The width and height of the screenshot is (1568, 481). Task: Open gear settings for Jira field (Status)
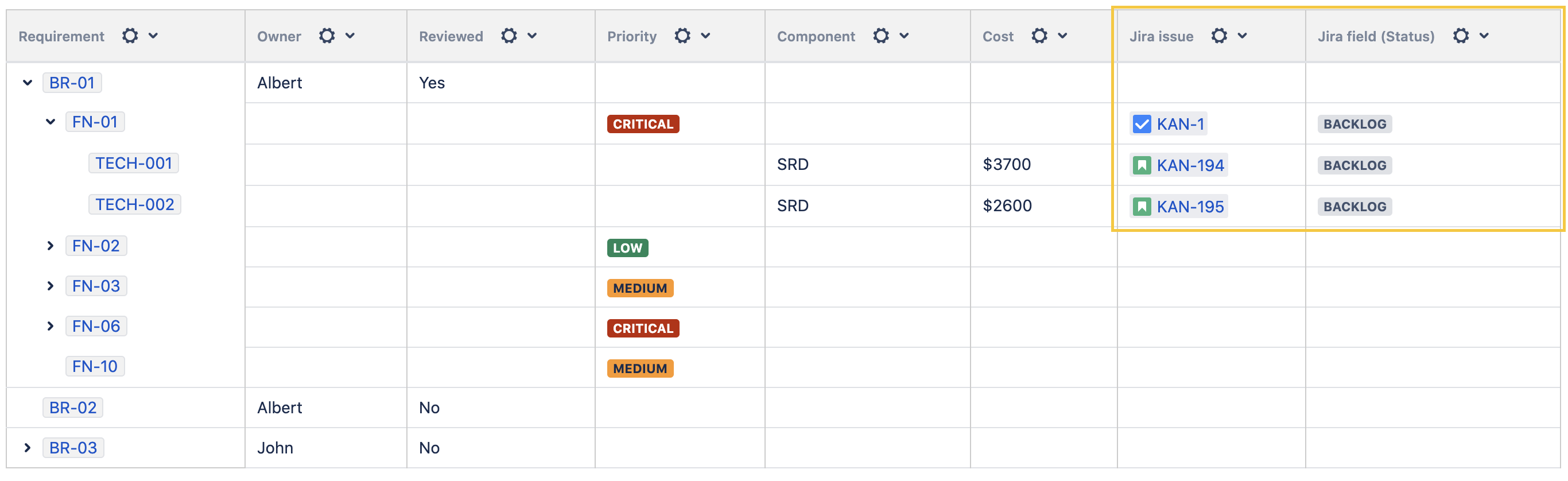click(x=1460, y=36)
